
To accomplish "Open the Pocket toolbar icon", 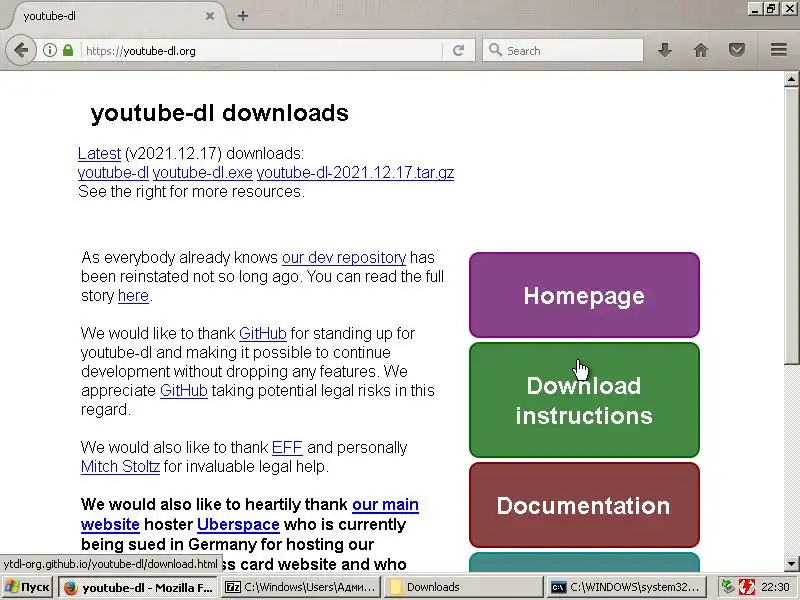I will [x=737, y=51].
